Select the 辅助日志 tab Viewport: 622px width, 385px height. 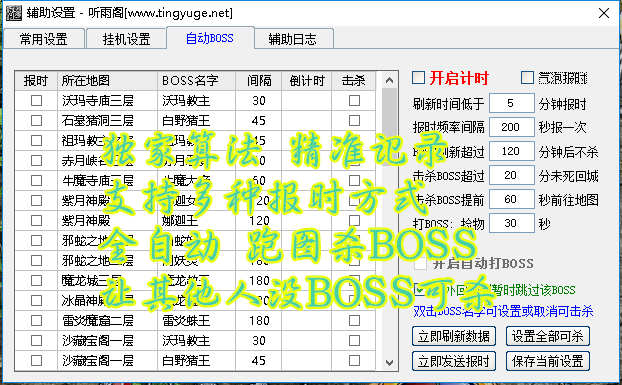pos(293,39)
